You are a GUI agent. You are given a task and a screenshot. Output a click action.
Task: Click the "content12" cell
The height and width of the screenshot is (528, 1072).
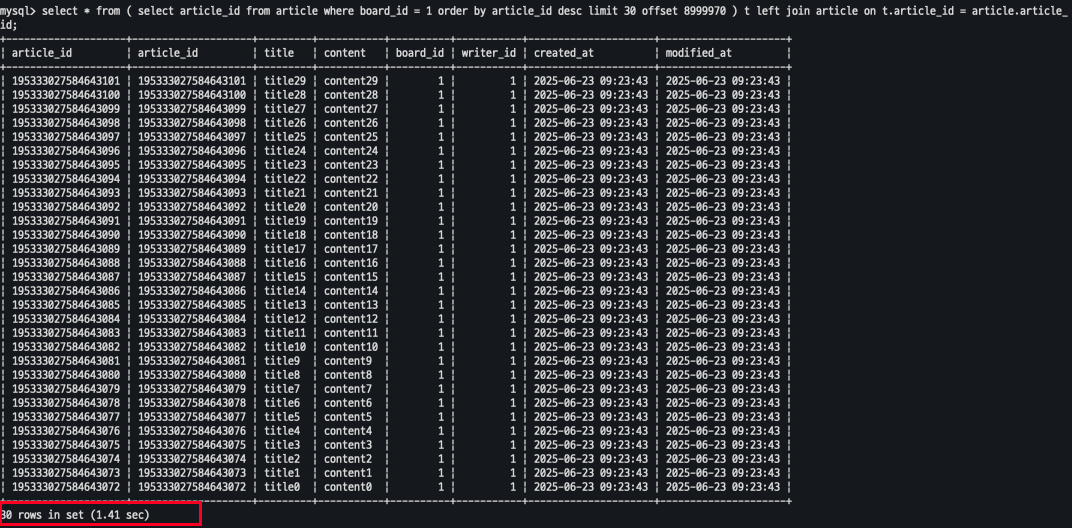tap(351, 319)
